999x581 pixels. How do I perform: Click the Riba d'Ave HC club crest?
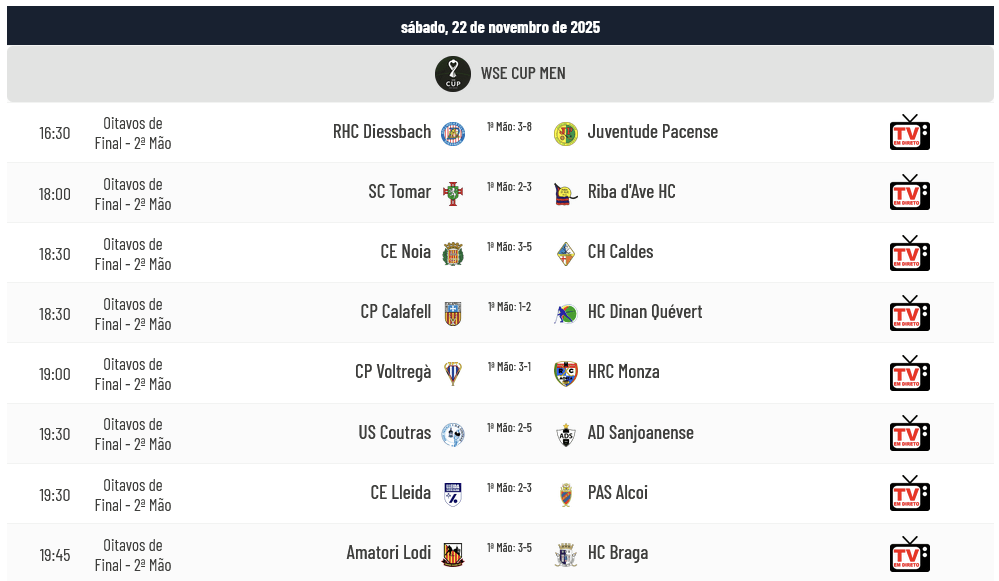(566, 193)
